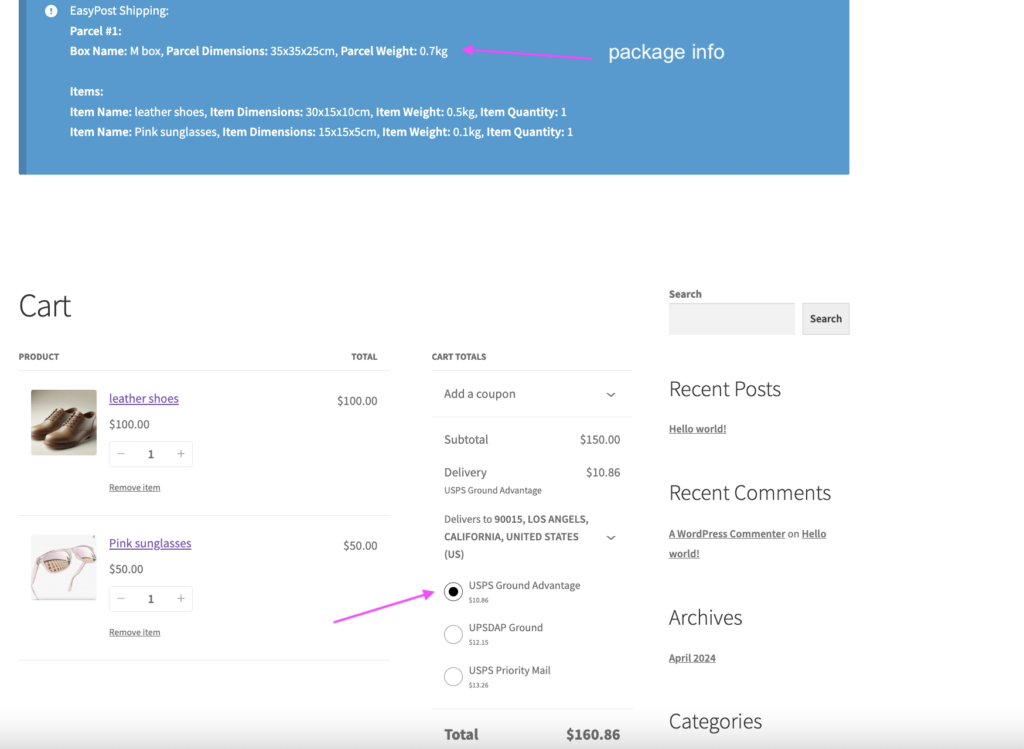1024x749 pixels.
Task: Open the Pink sunglasses product link
Action: (150, 544)
